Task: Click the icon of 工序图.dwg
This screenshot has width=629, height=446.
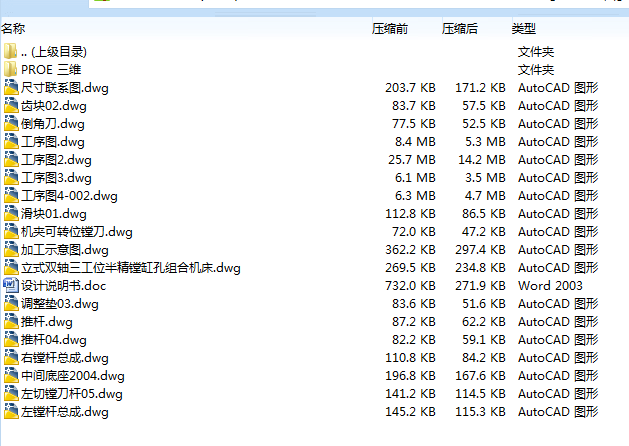Action: pyautogui.click(x=11, y=142)
